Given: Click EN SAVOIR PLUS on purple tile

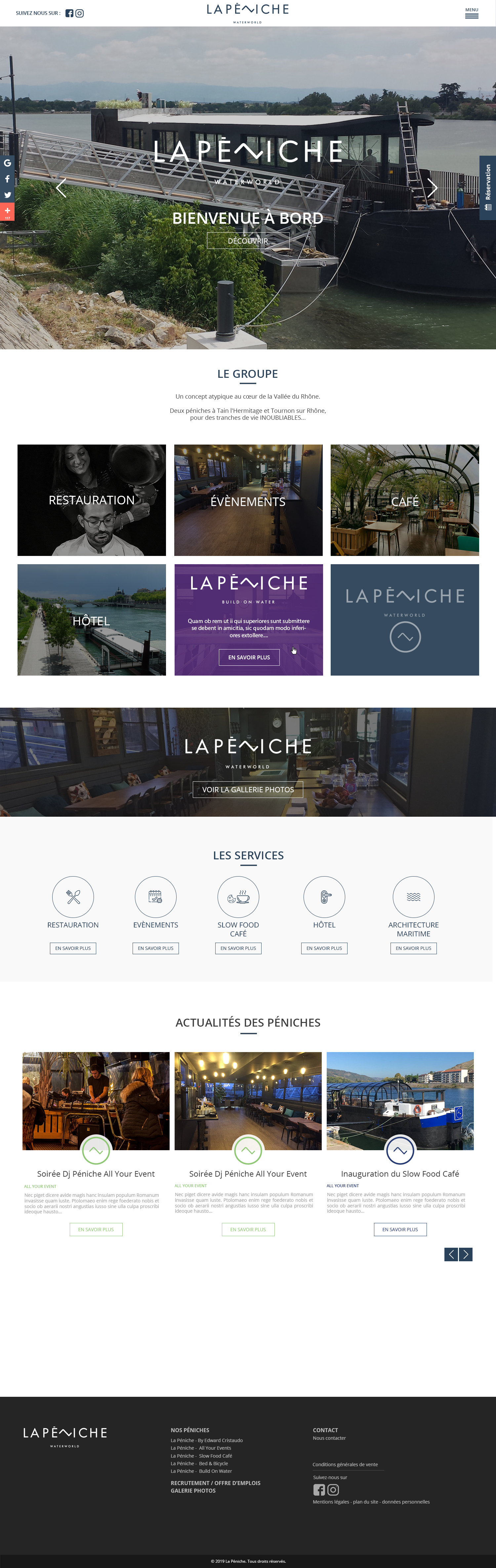Looking at the screenshot, I should (x=249, y=657).
